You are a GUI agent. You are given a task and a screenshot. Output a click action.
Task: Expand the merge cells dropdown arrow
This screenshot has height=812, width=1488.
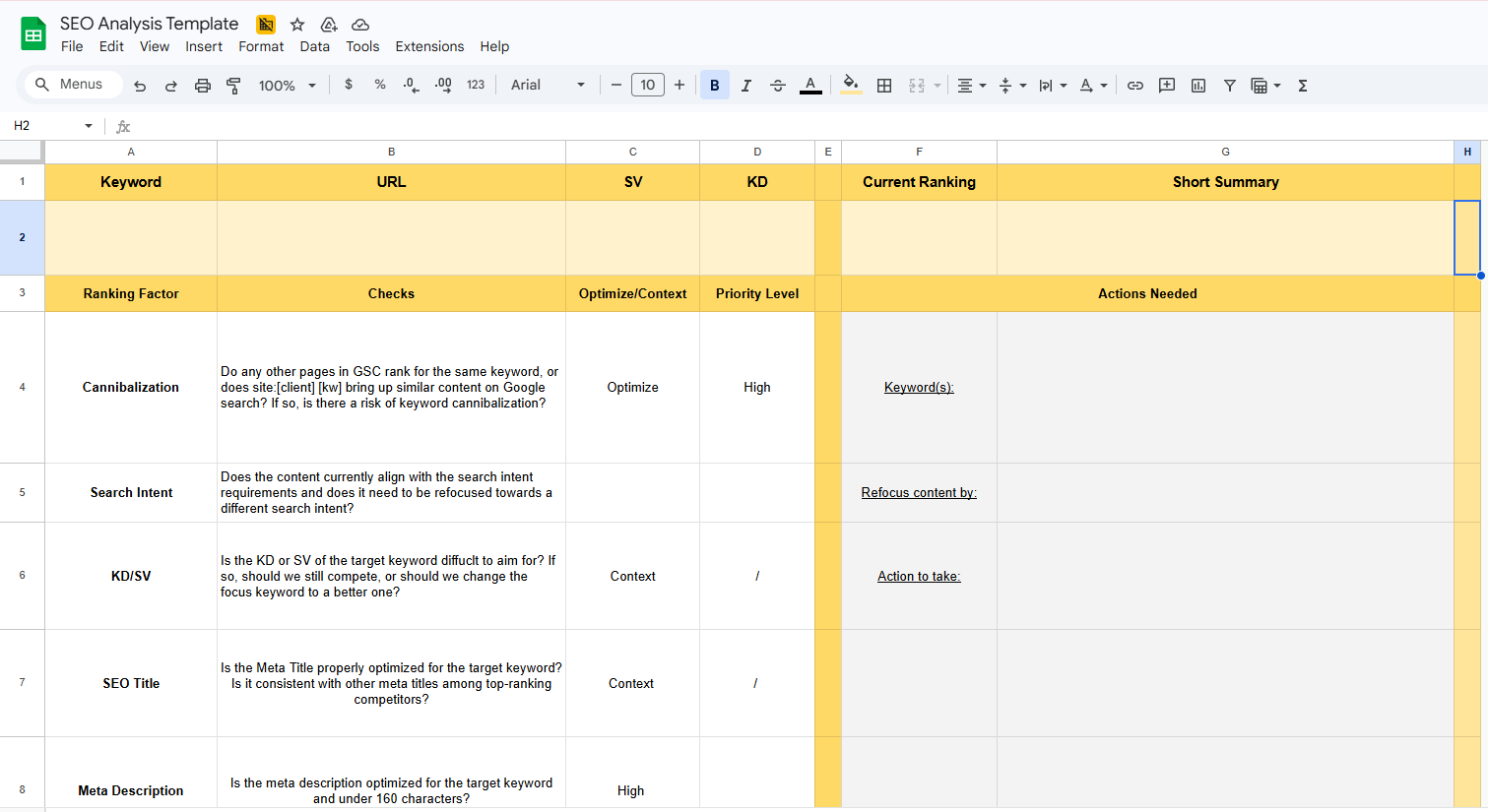[x=938, y=86]
